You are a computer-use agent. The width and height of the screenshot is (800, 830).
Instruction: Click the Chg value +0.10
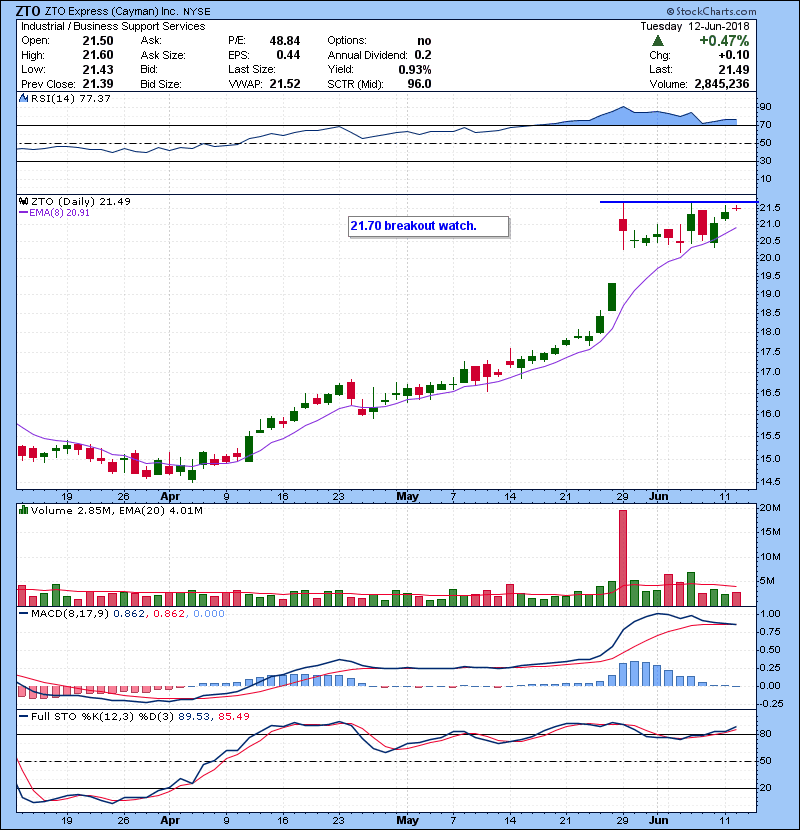point(734,55)
